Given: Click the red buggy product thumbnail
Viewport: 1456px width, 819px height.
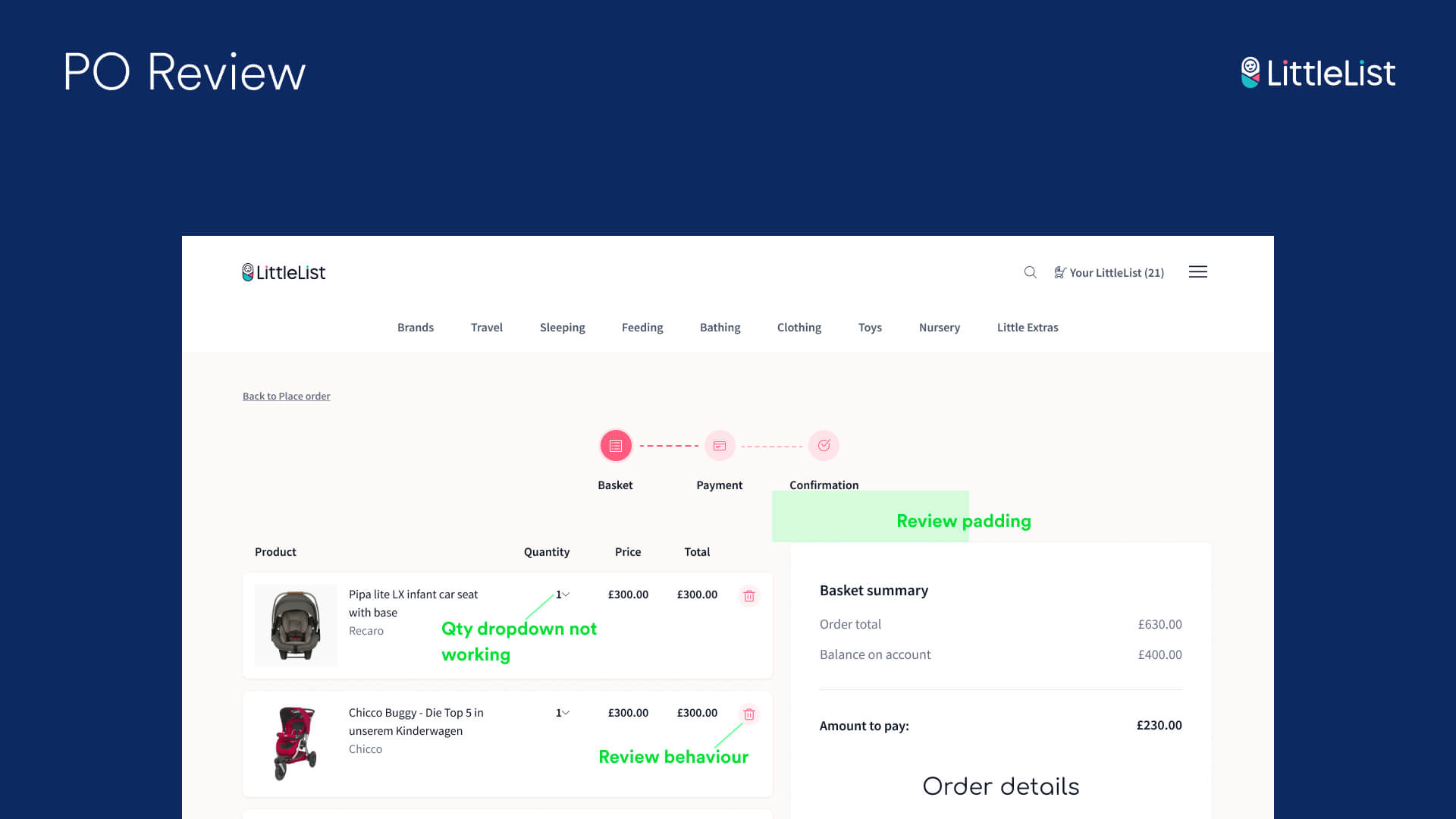Looking at the screenshot, I should [296, 744].
